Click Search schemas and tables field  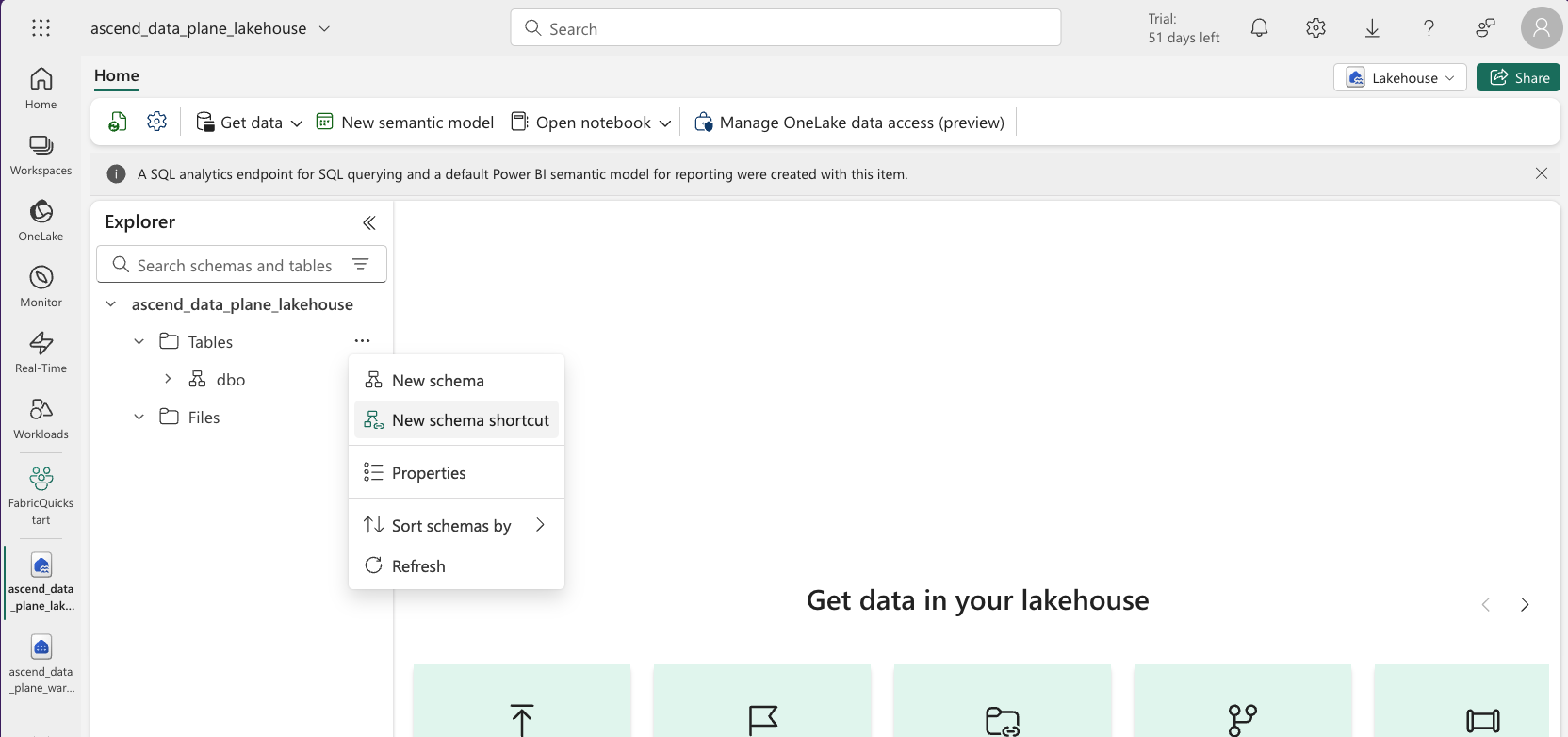241,264
